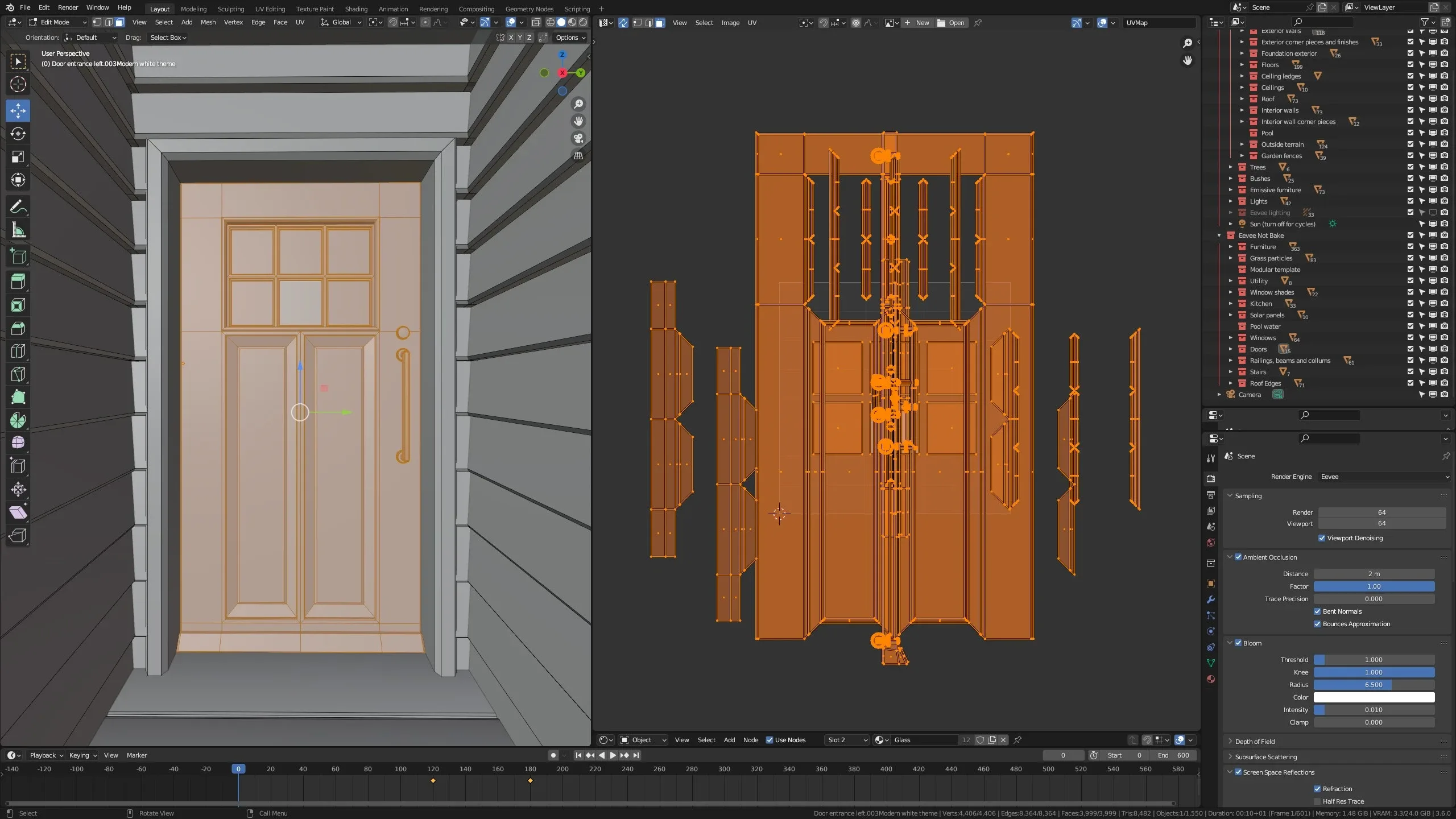Toggle camera view in viewport

click(x=578, y=138)
